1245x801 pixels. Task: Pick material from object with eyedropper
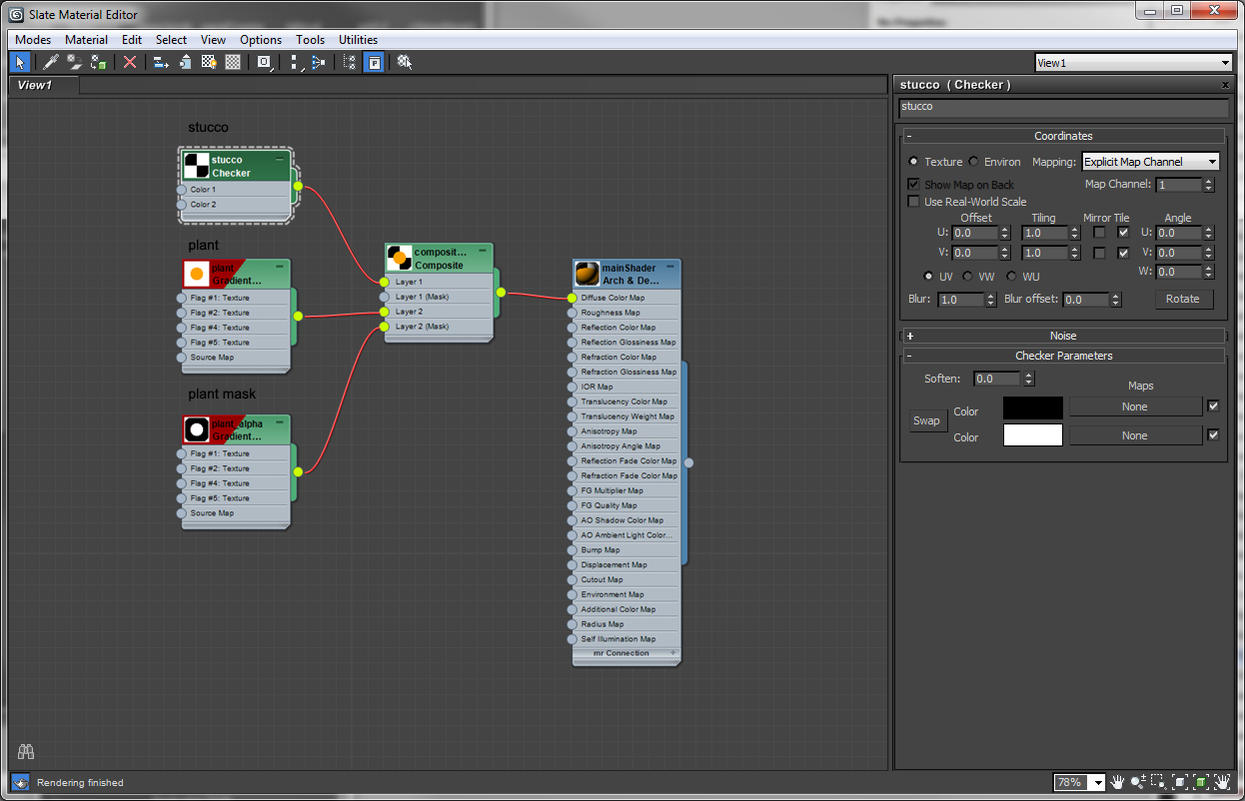click(51, 62)
